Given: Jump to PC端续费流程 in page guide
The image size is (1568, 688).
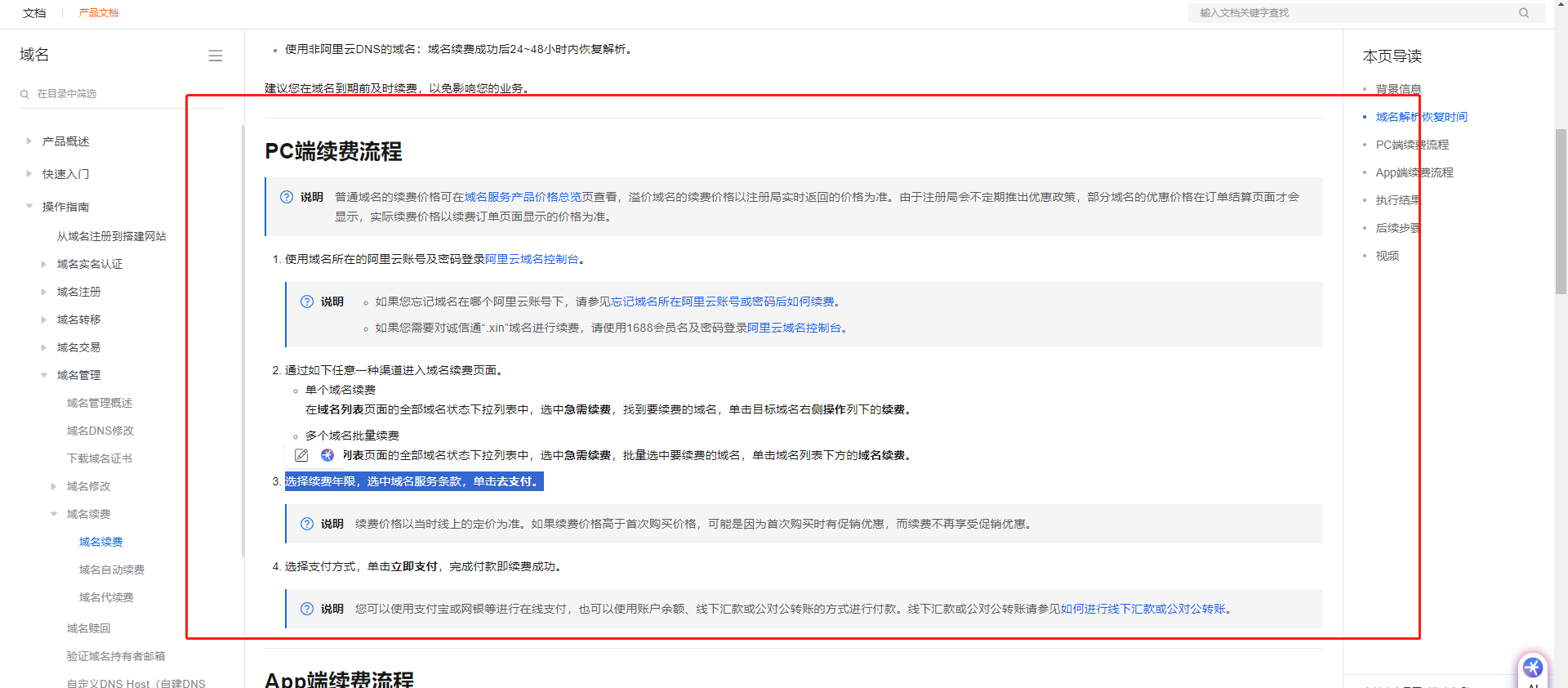Looking at the screenshot, I should pyautogui.click(x=1412, y=145).
